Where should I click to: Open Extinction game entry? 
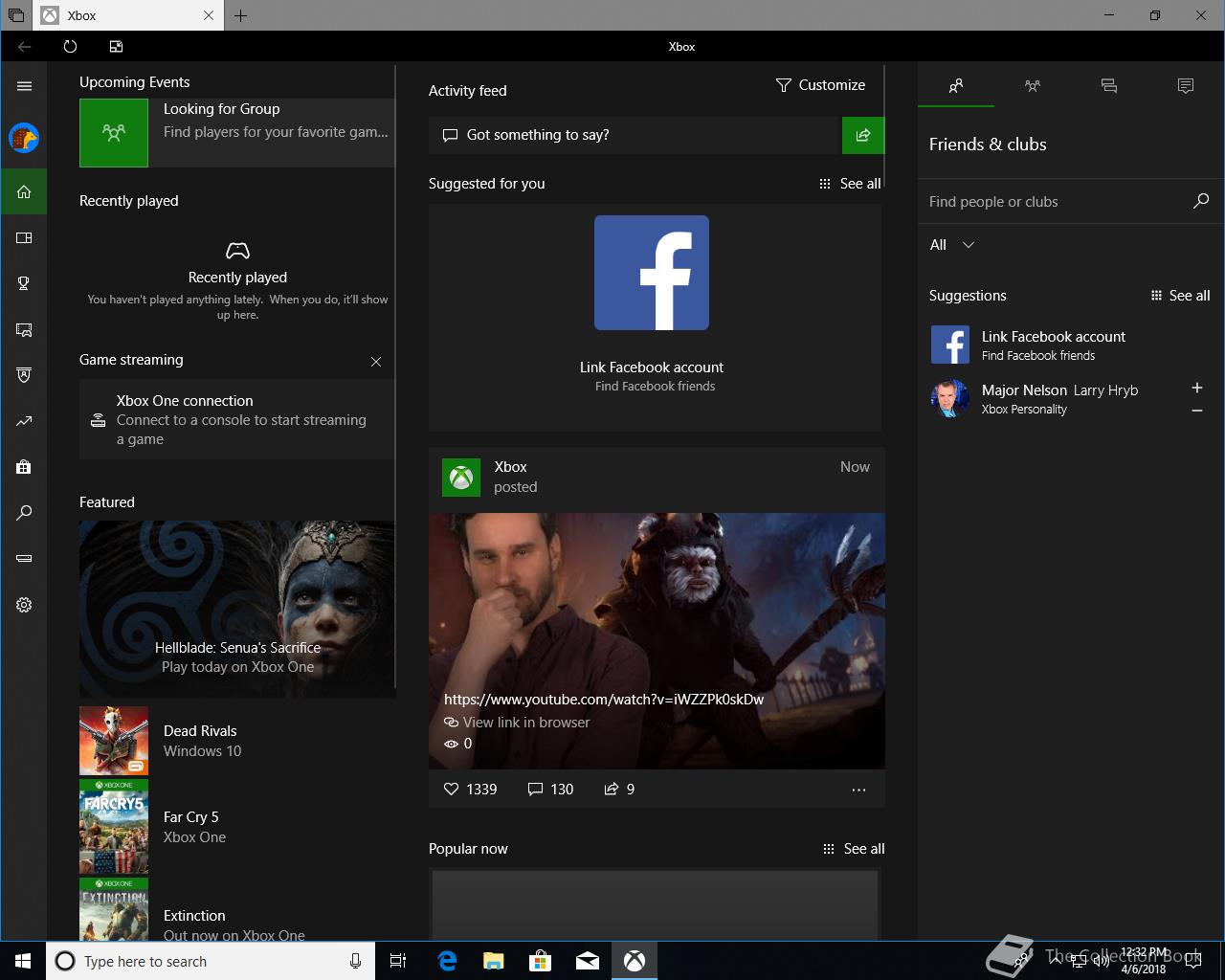coord(236,909)
